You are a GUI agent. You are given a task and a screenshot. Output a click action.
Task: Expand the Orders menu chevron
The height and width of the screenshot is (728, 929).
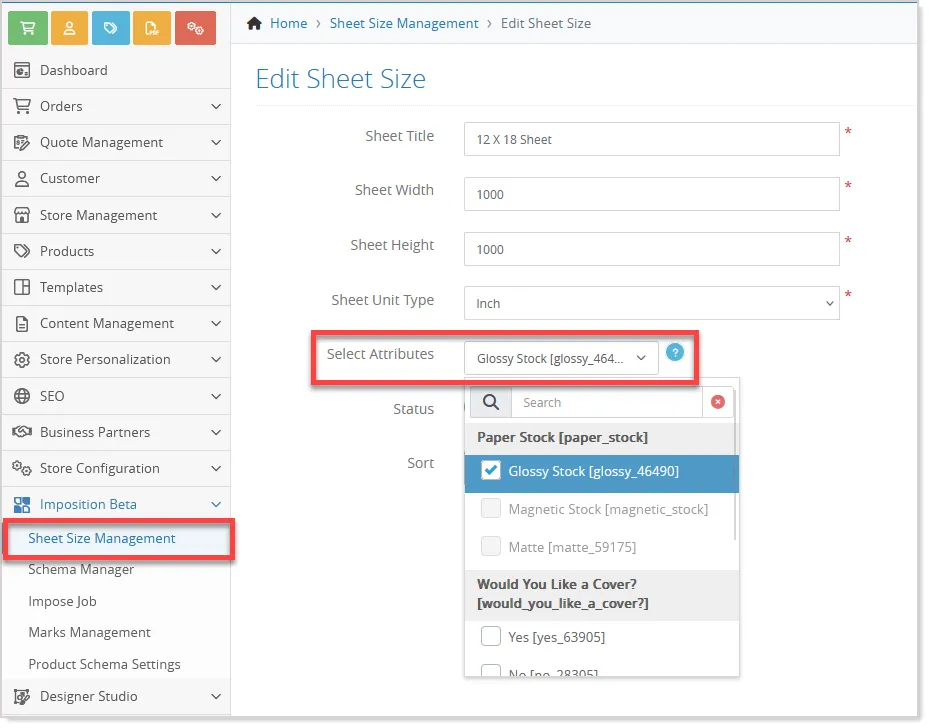(x=216, y=107)
